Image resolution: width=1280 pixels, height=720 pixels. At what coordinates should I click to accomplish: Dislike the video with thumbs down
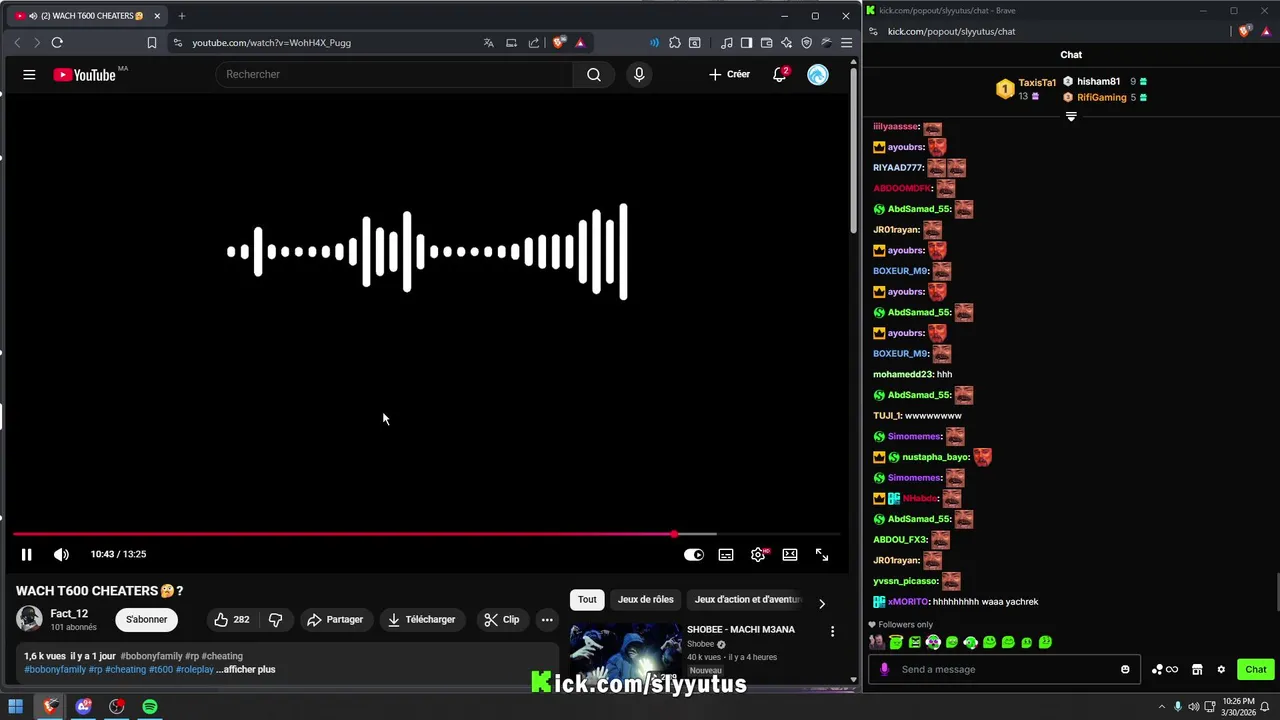tap(275, 620)
